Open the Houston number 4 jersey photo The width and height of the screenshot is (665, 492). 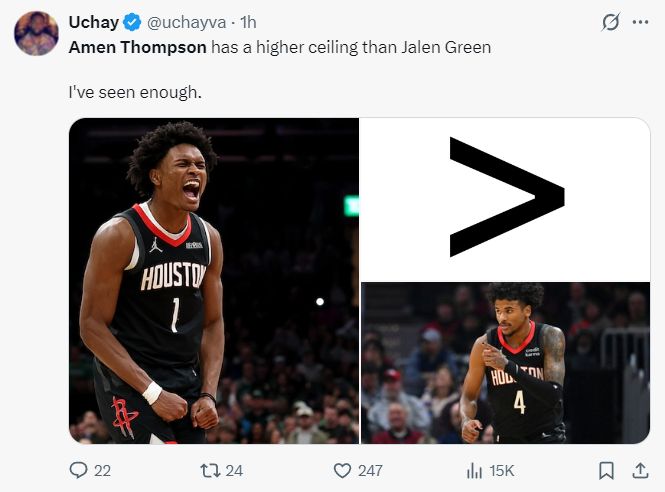pos(505,363)
